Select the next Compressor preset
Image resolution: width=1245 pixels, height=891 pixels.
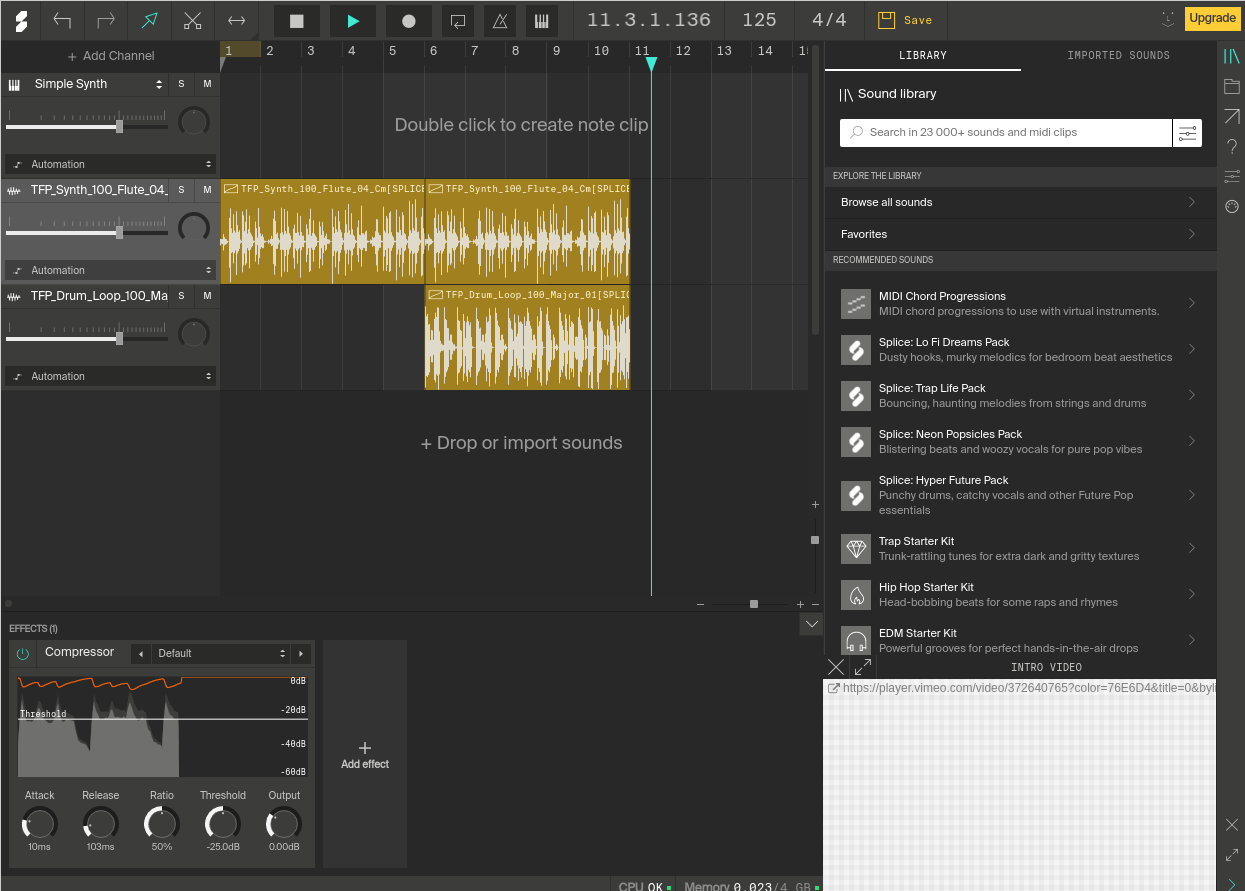click(x=301, y=653)
